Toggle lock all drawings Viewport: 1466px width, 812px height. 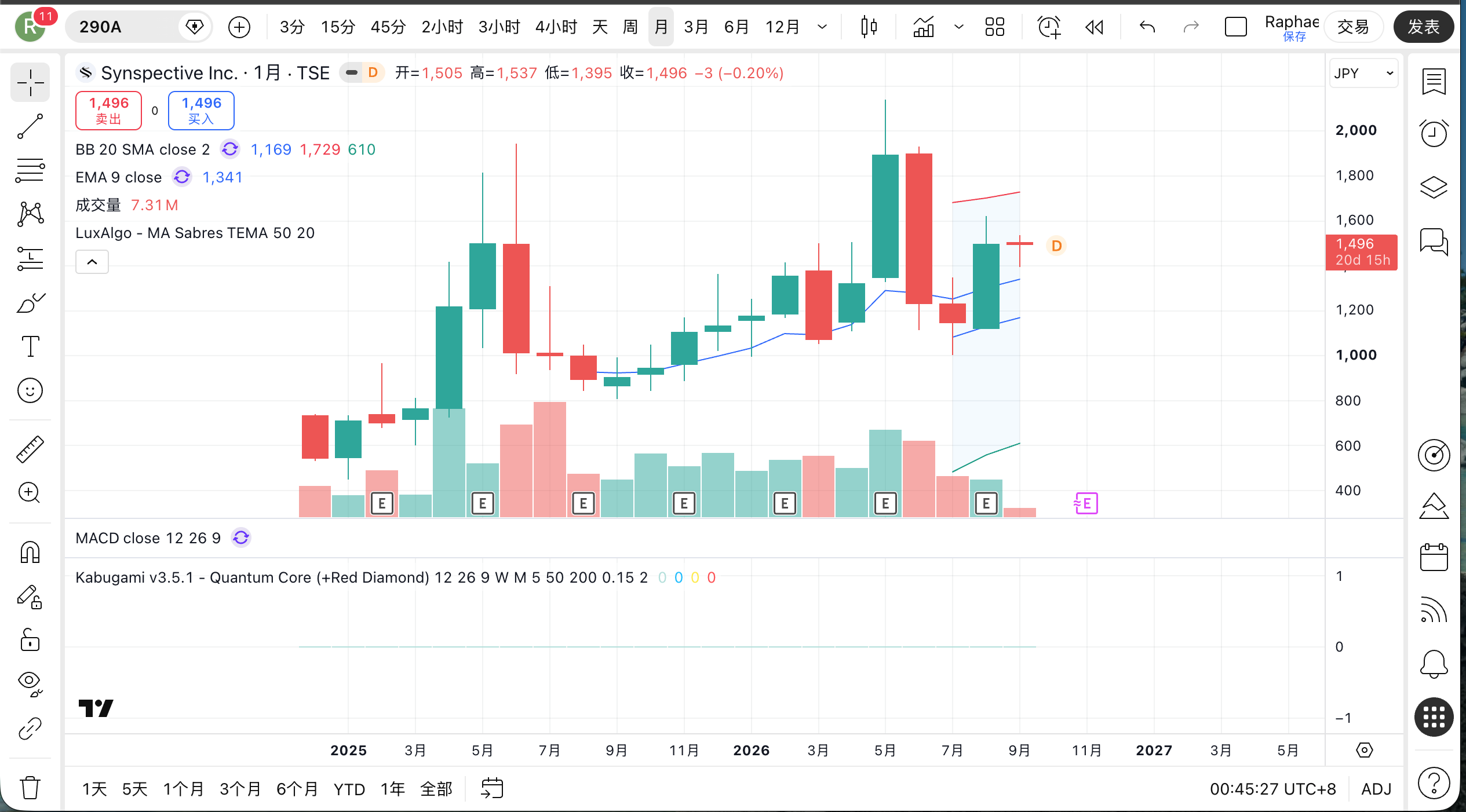[30, 641]
